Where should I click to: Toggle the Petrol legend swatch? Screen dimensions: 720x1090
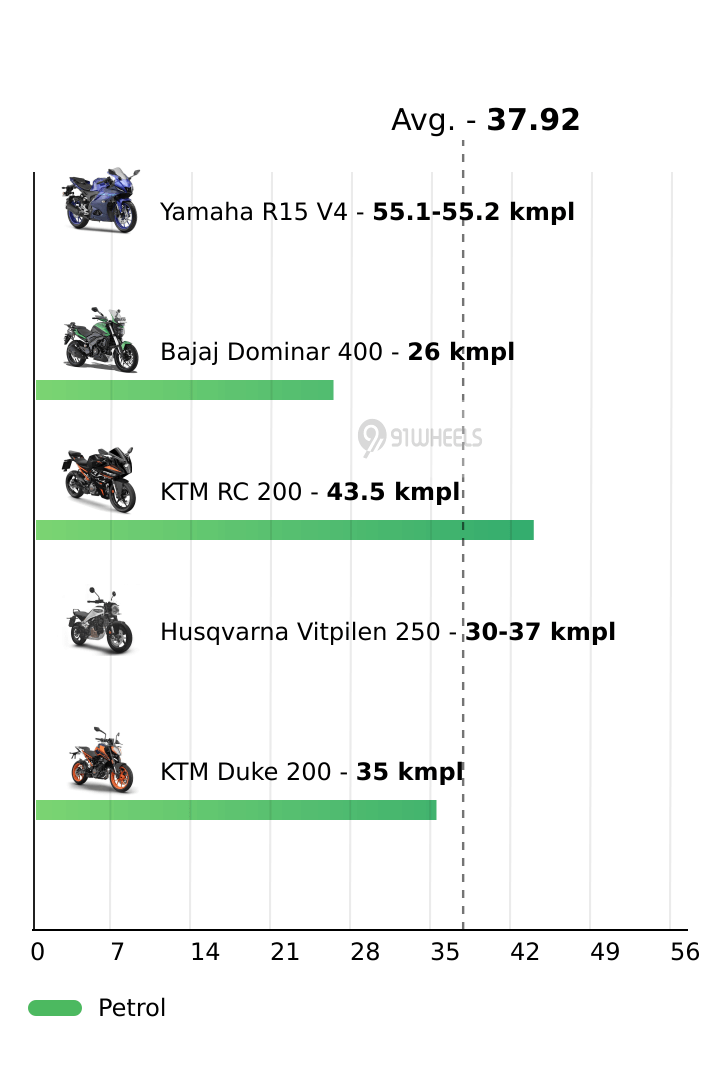click(x=55, y=1008)
